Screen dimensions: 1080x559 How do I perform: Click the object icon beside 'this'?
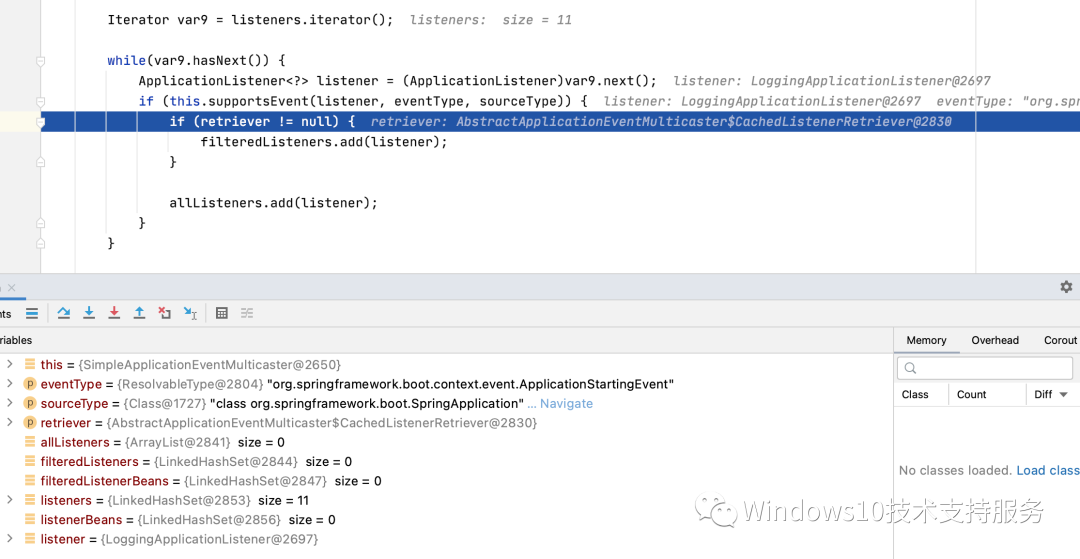tap(30, 364)
